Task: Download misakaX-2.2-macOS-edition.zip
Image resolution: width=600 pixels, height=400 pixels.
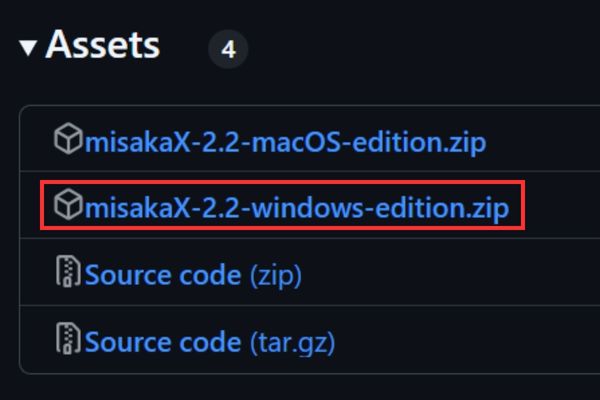Action: point(285,141)
